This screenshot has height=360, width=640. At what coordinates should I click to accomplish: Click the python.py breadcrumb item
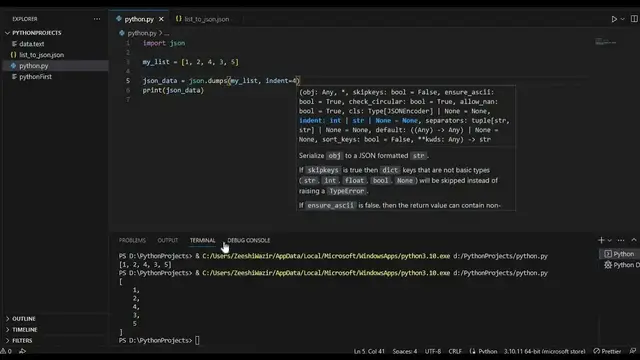[142, 33]
